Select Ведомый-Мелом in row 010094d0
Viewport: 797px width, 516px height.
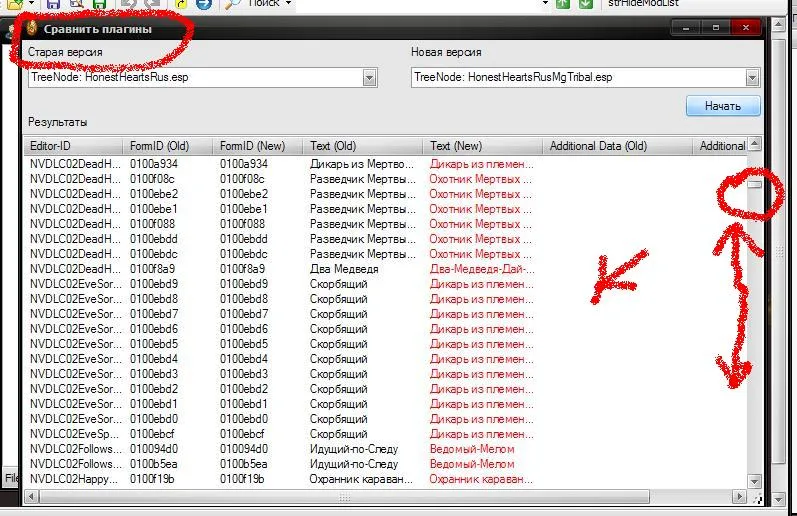pyautogui.click(x=472, y=449)
